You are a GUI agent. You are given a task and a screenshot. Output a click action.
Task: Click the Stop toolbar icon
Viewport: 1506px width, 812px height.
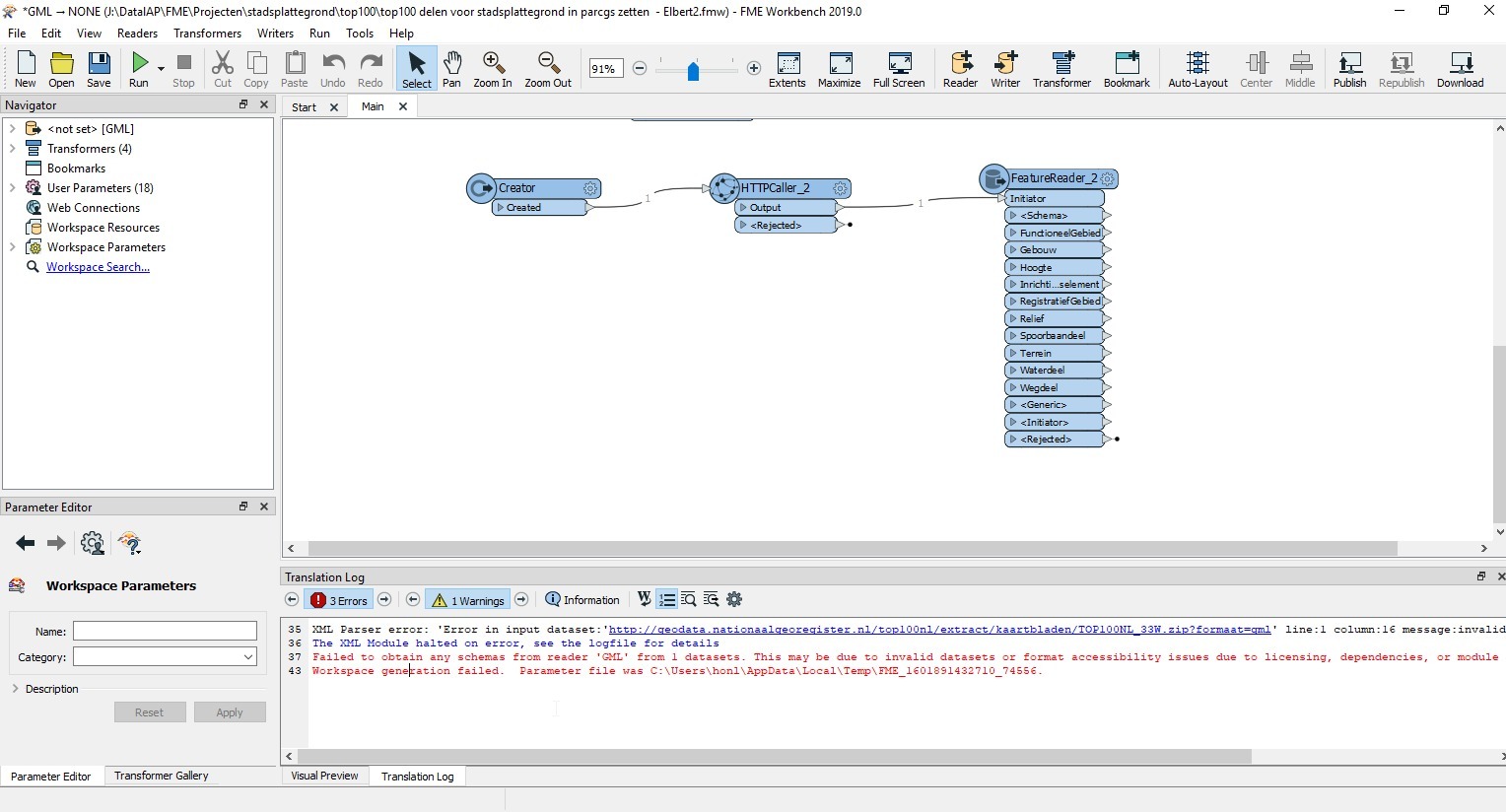[183, 69]
